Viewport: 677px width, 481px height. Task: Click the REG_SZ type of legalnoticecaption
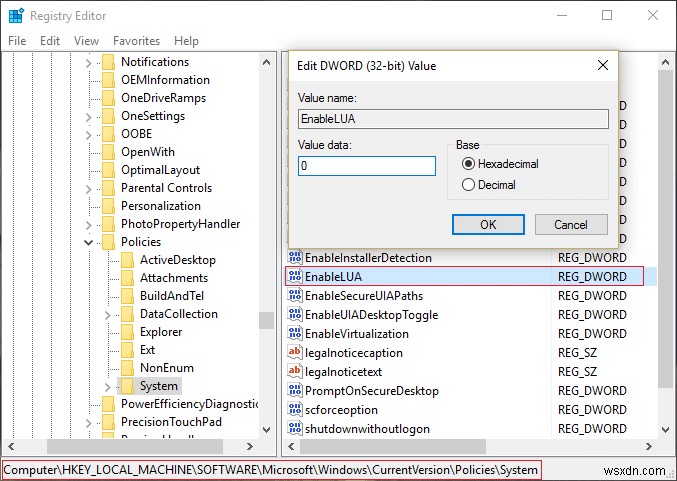click(577, 353)
